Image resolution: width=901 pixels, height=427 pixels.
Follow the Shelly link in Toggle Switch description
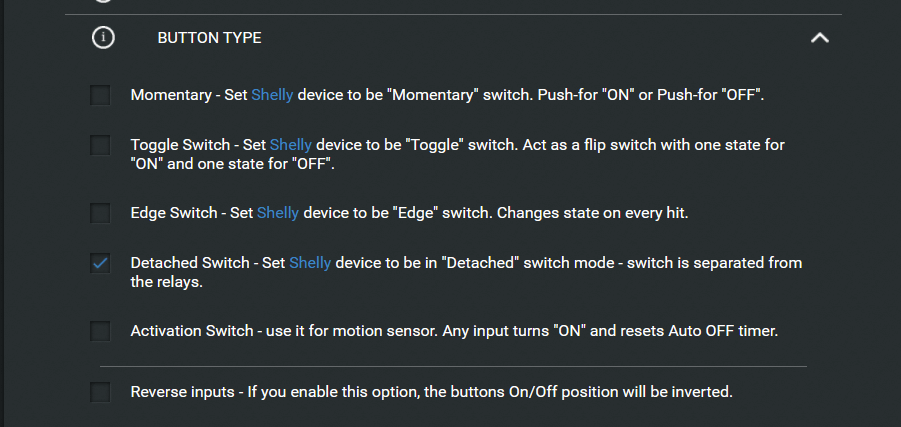(290, 145)
